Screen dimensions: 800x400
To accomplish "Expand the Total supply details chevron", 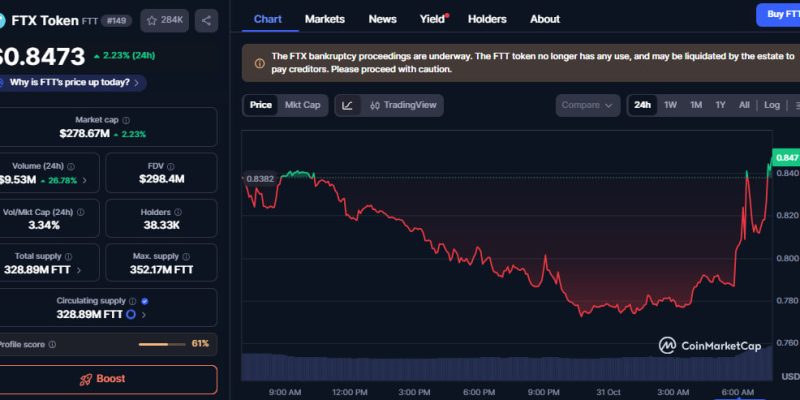I will (x=79, y=270).
